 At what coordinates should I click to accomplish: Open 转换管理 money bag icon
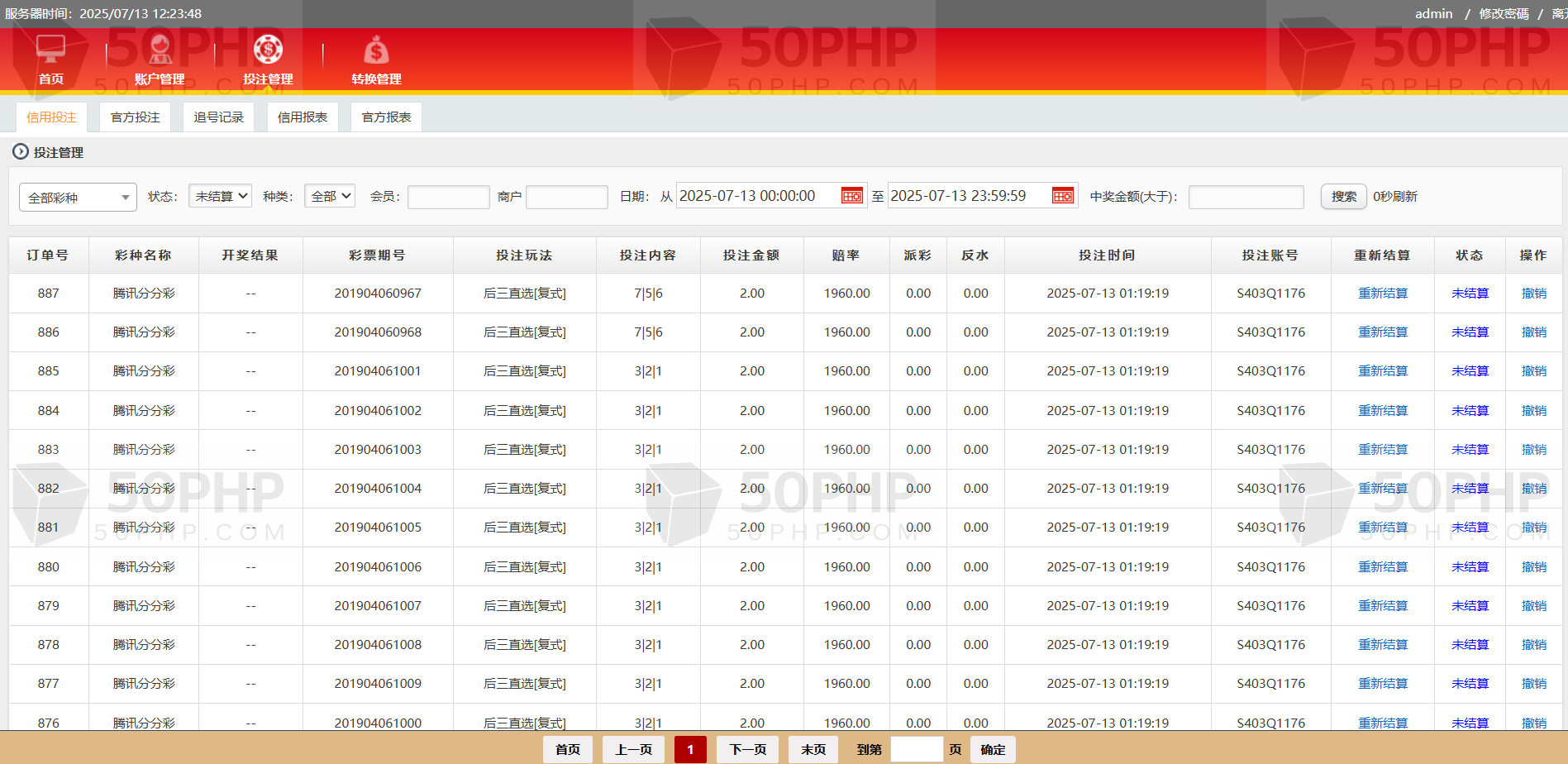pyautogui.click(x=376, y=51)
